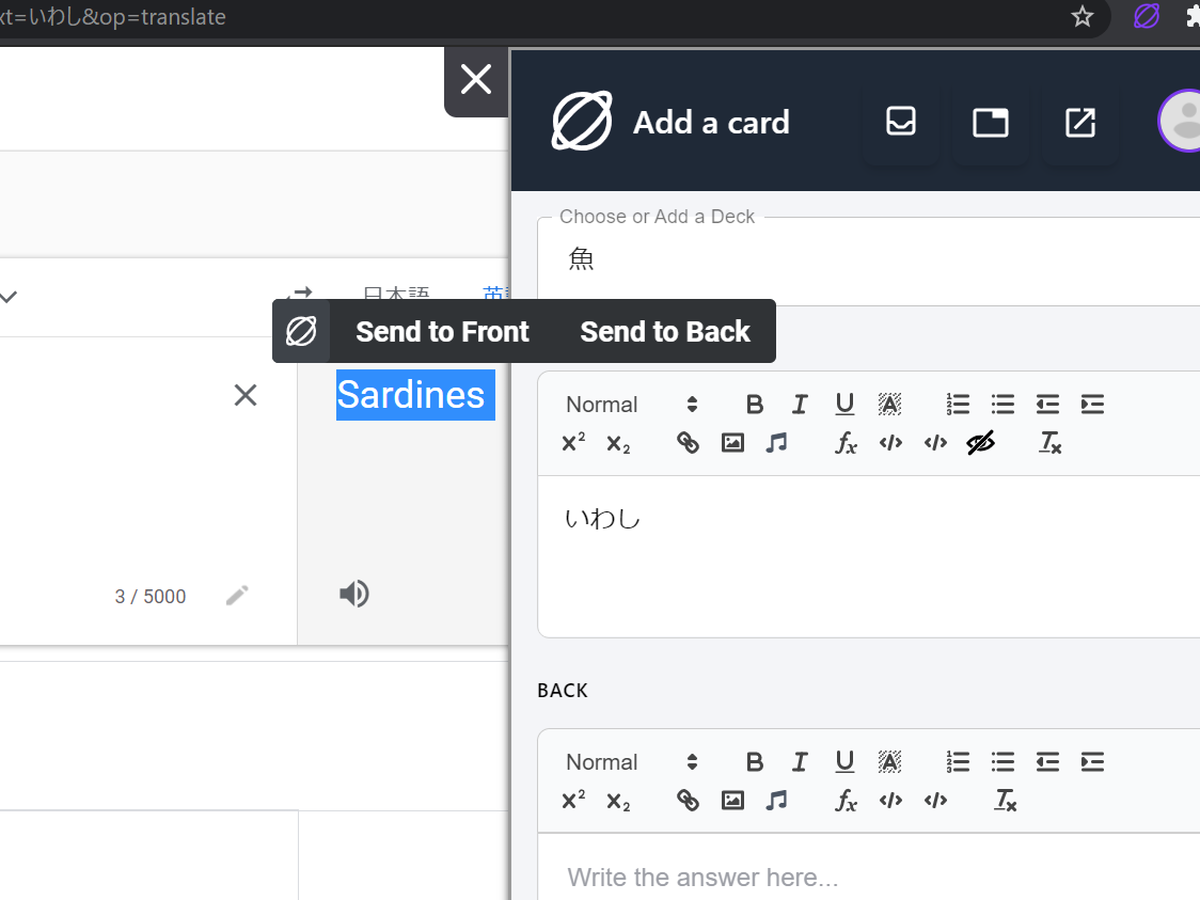Add audio with the music note in the back editor
The width and height of the screenshot is (1200, 900).
point(777,801)
